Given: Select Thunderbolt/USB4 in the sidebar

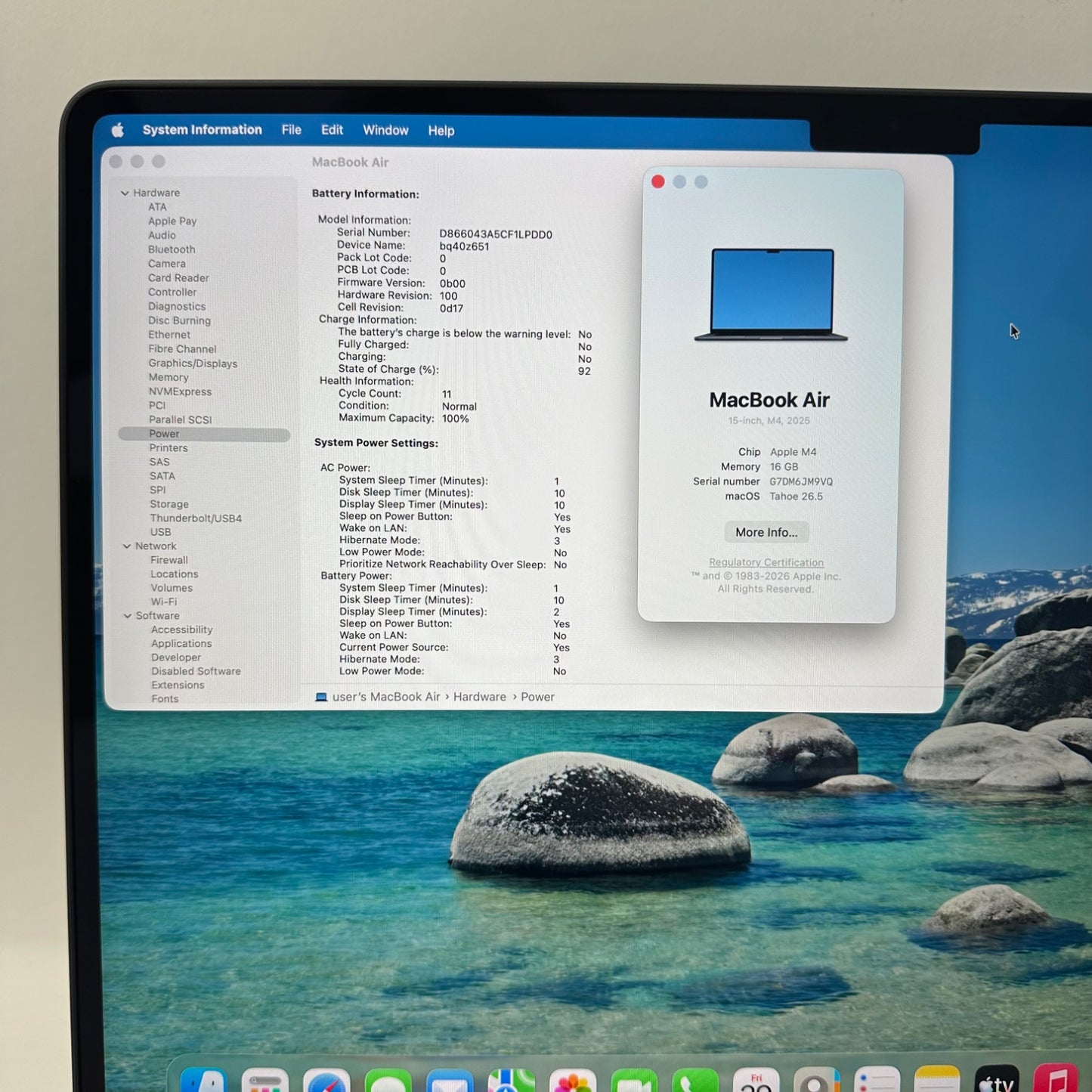Looking at the screenshot, I should click(196, 518).
